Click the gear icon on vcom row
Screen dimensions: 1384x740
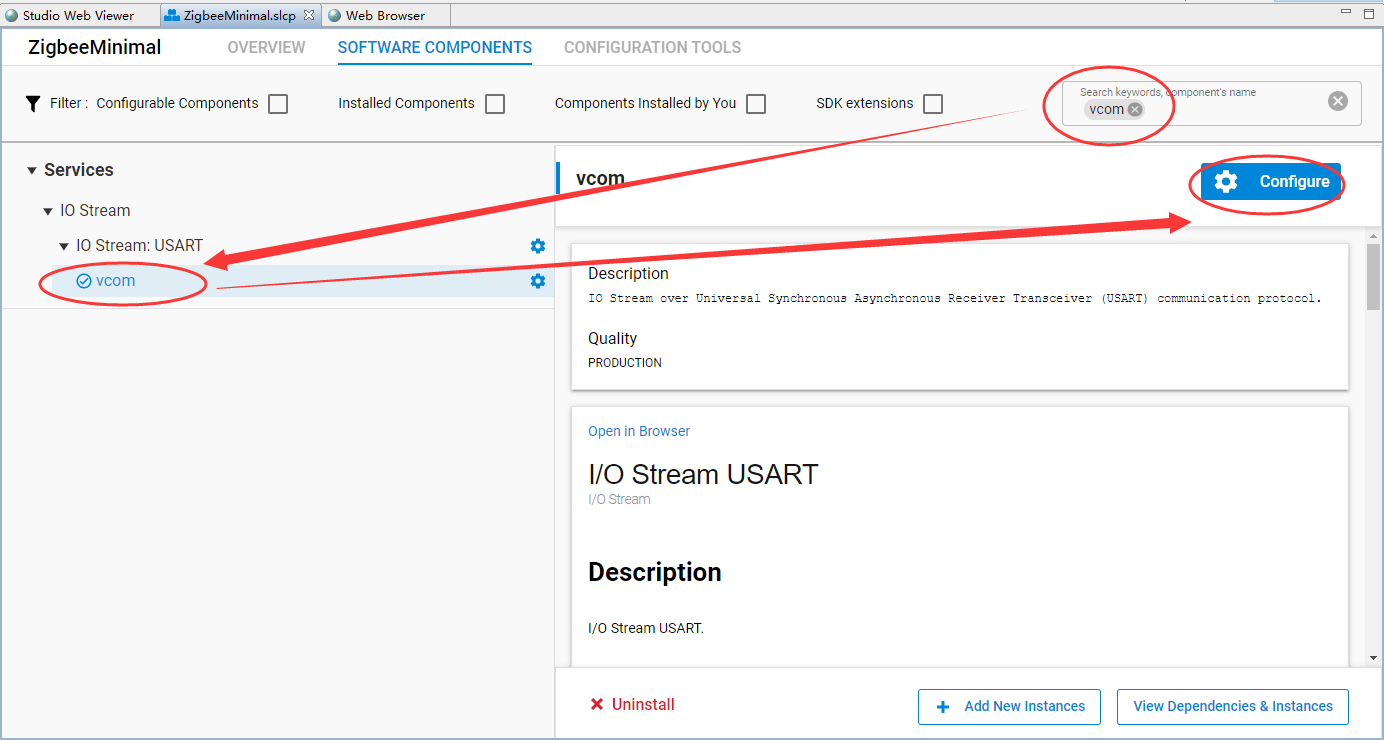click(x=538, y=281)
